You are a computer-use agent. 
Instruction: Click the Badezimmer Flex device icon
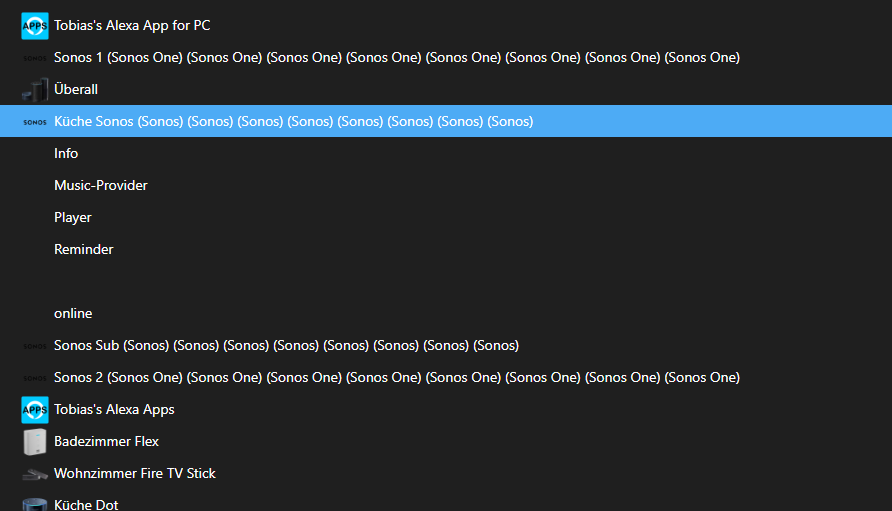tap(35, 442)
